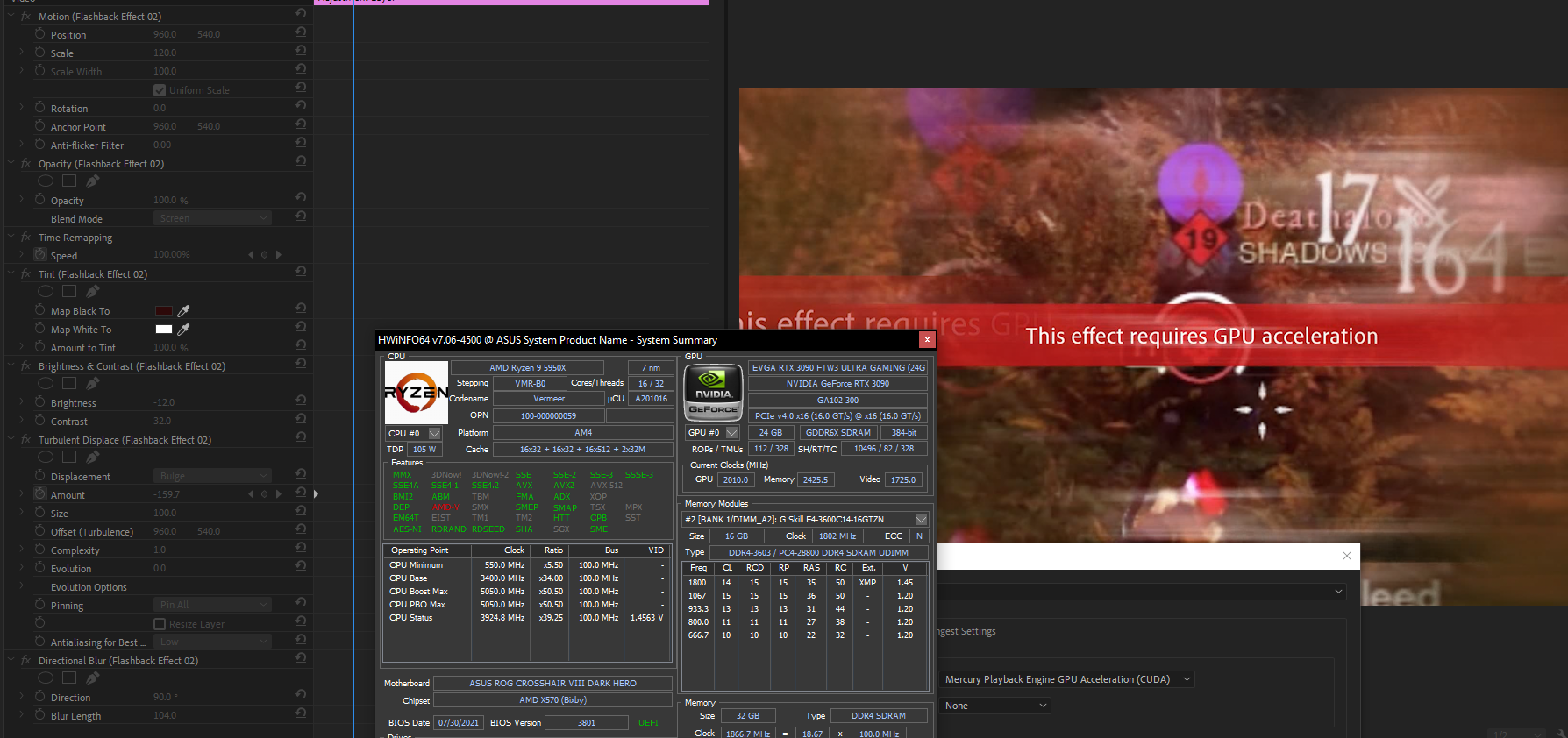Pick Map White To color with eyedropper
This screenshot has width=1568, height=738.
(183, 329)
